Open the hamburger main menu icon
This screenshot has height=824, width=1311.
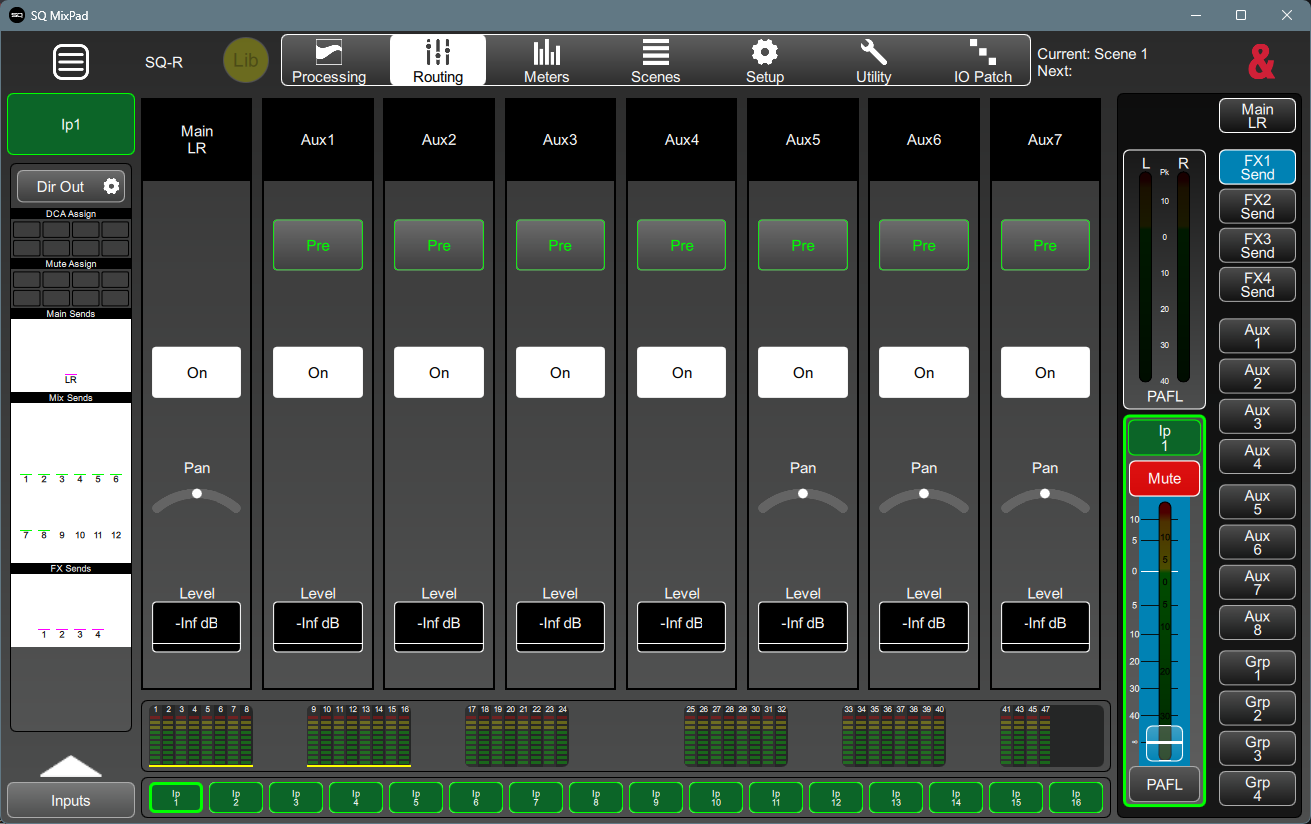[71, 62]
